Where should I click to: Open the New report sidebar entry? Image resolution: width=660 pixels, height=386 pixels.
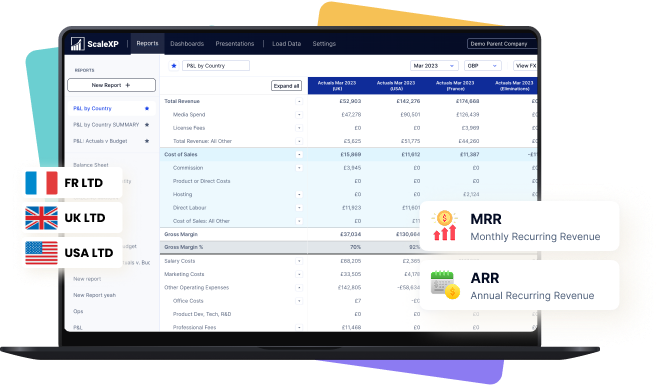coord(87,279)
